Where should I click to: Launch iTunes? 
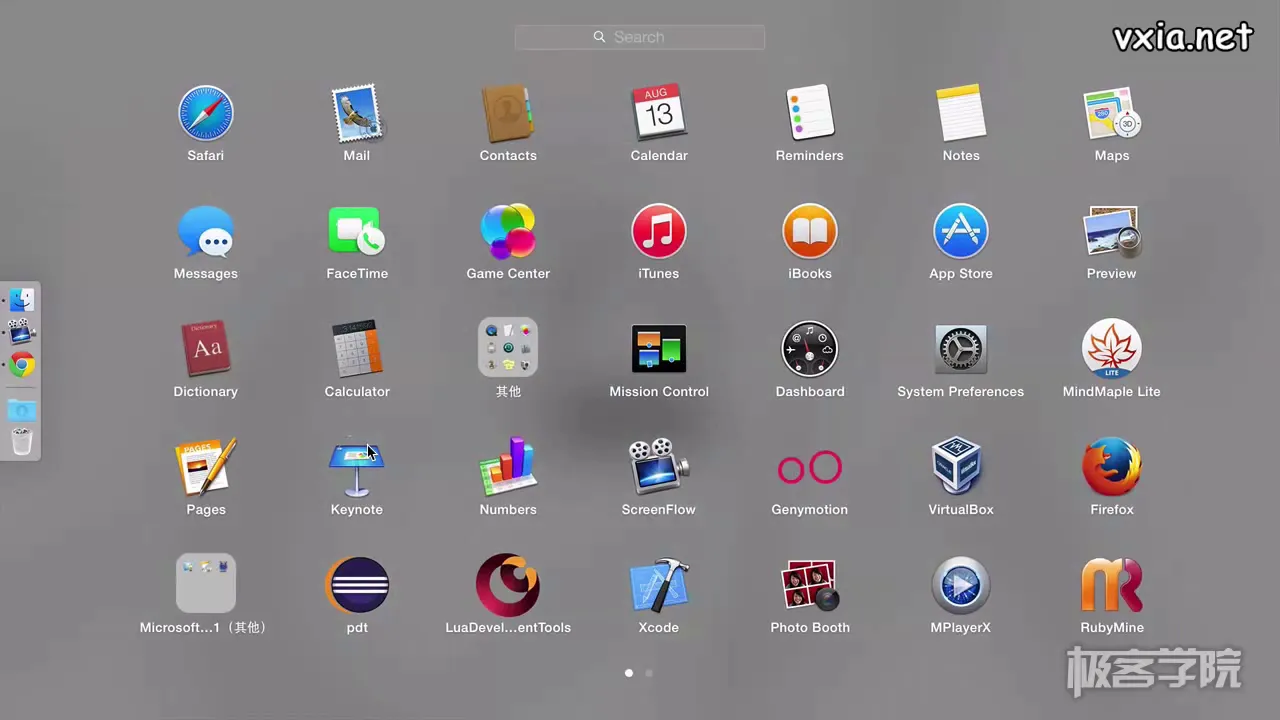(x=659, y=231)
